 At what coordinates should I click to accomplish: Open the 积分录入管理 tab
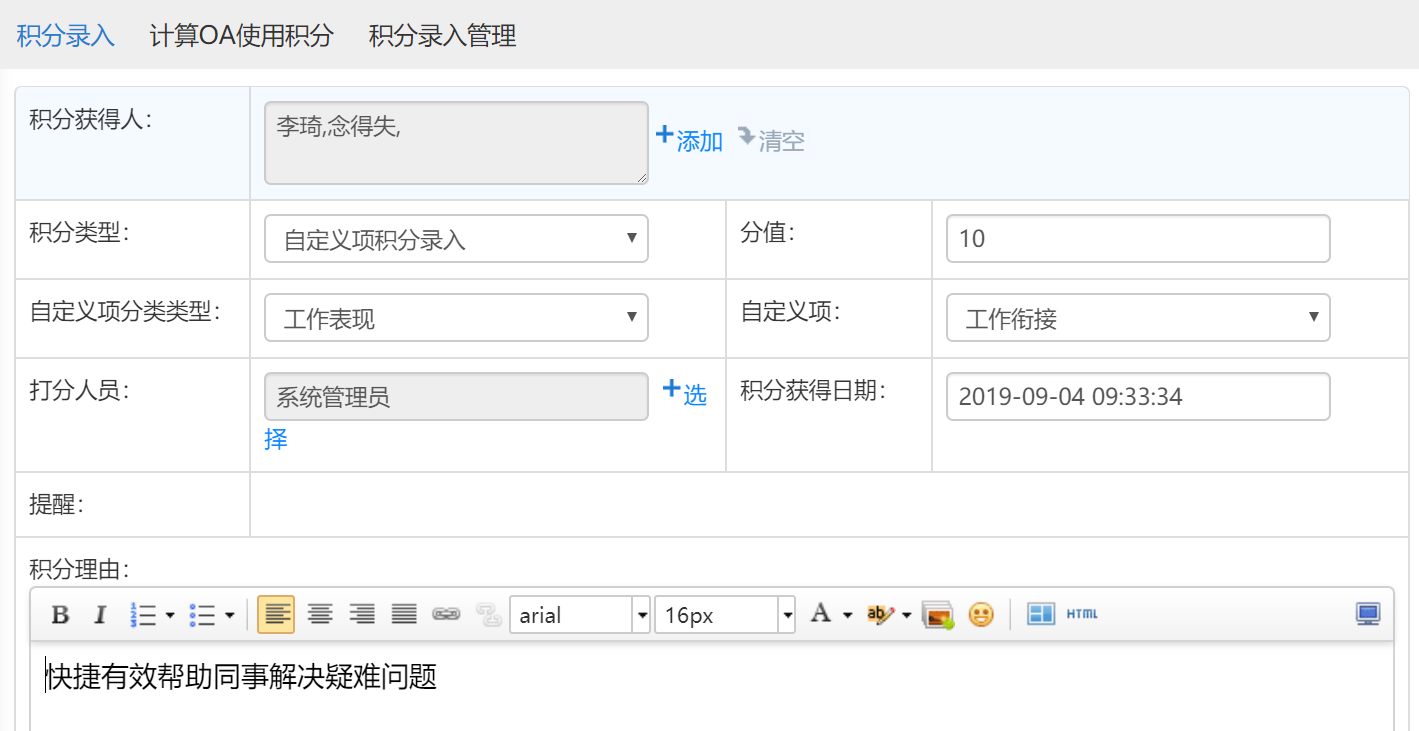[442, 36]
